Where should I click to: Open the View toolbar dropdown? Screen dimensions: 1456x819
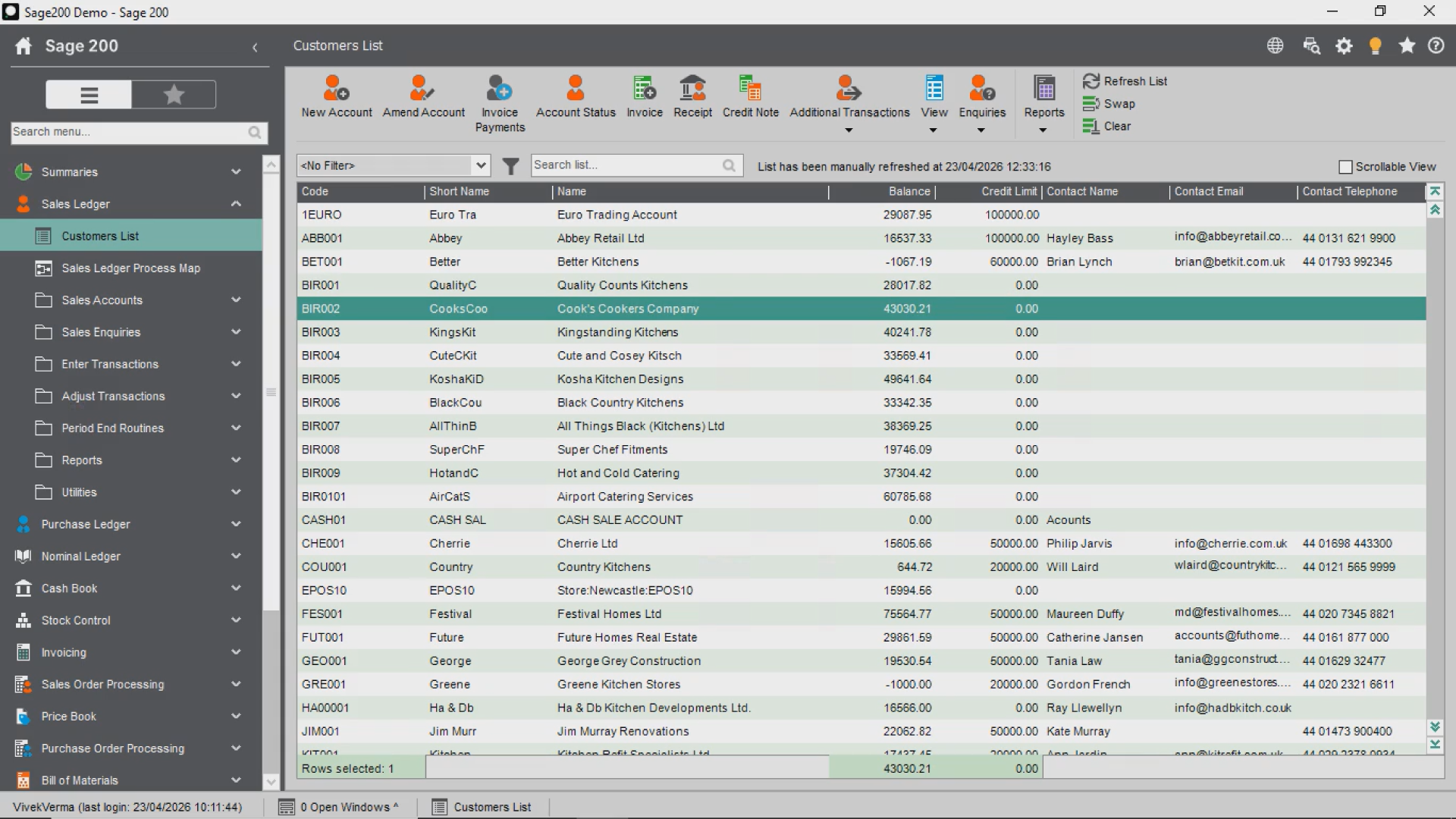(934, 104)
